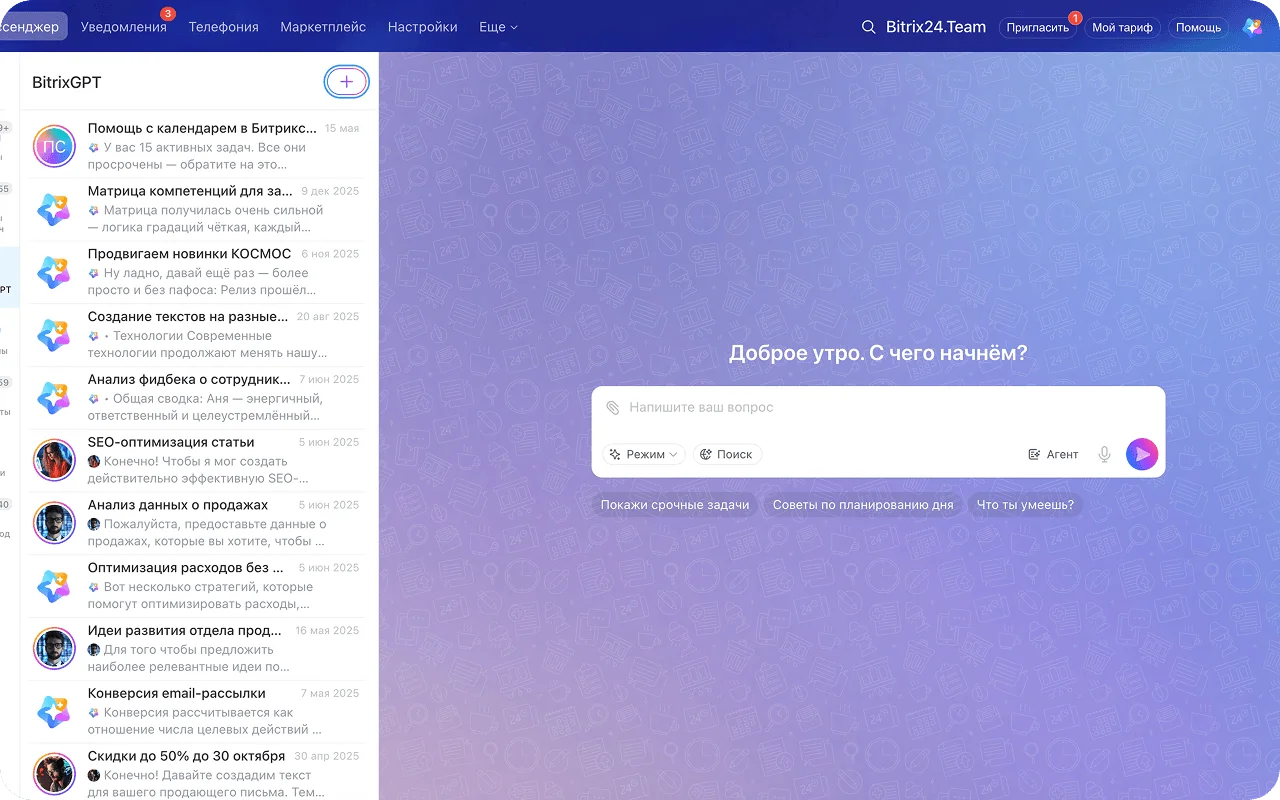Click the photo avatar of Идеи развития отдела
The height and width of the screenshot is (800, 1280).
[x=54, y=649]
